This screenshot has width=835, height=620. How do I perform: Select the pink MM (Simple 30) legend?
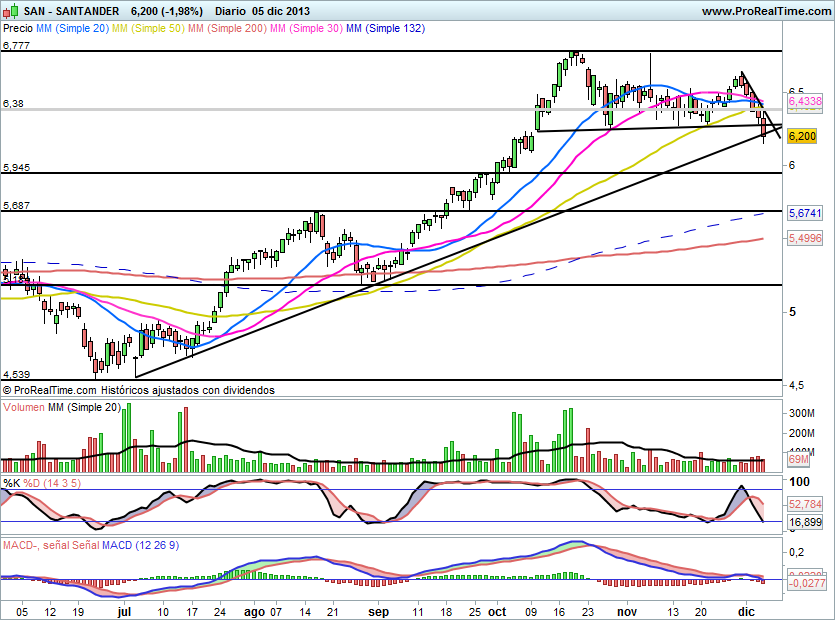point(306,28)
